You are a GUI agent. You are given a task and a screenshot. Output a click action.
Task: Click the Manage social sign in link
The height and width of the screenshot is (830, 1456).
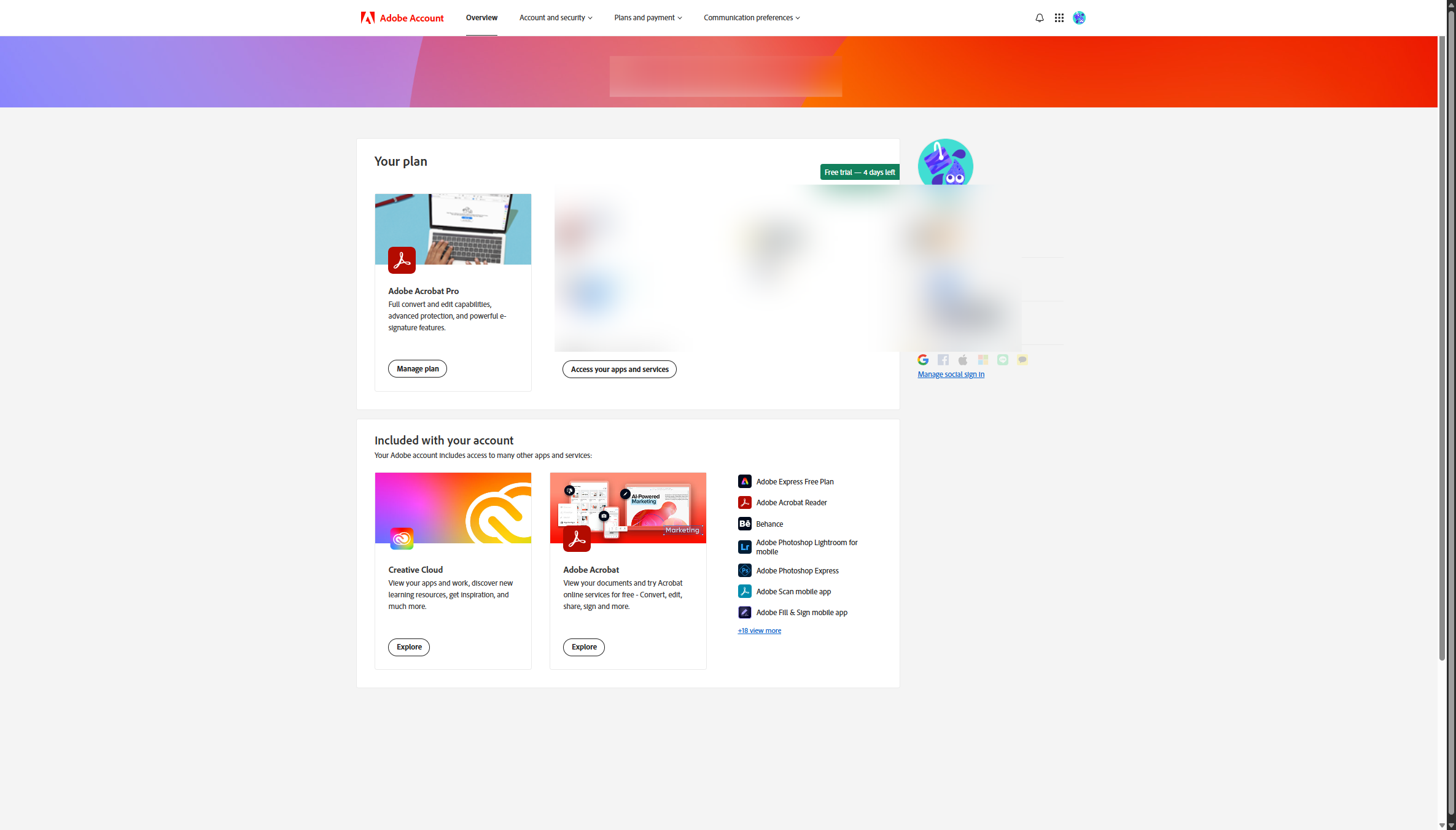tap(951, 374)
